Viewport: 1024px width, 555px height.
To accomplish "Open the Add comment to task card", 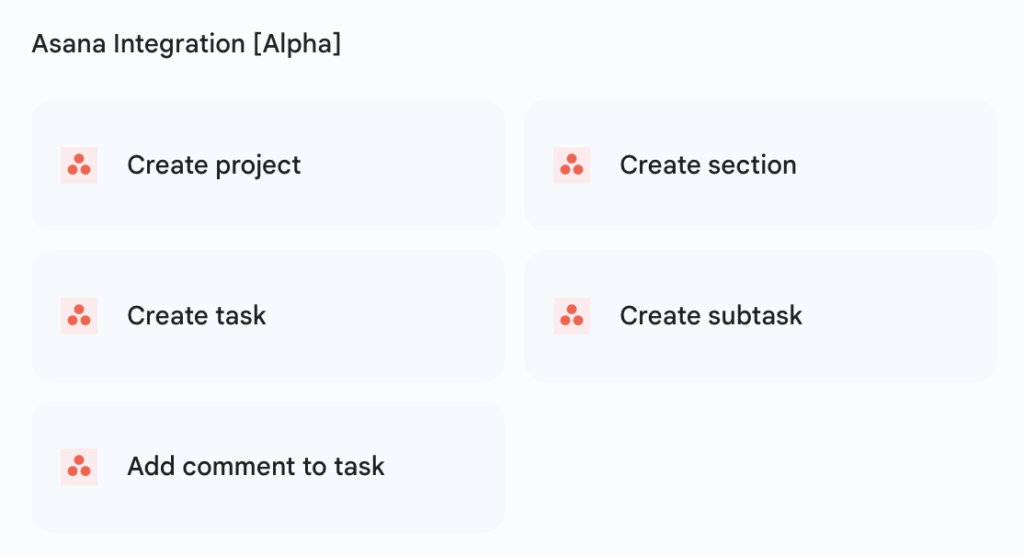I will click(268, 467).
